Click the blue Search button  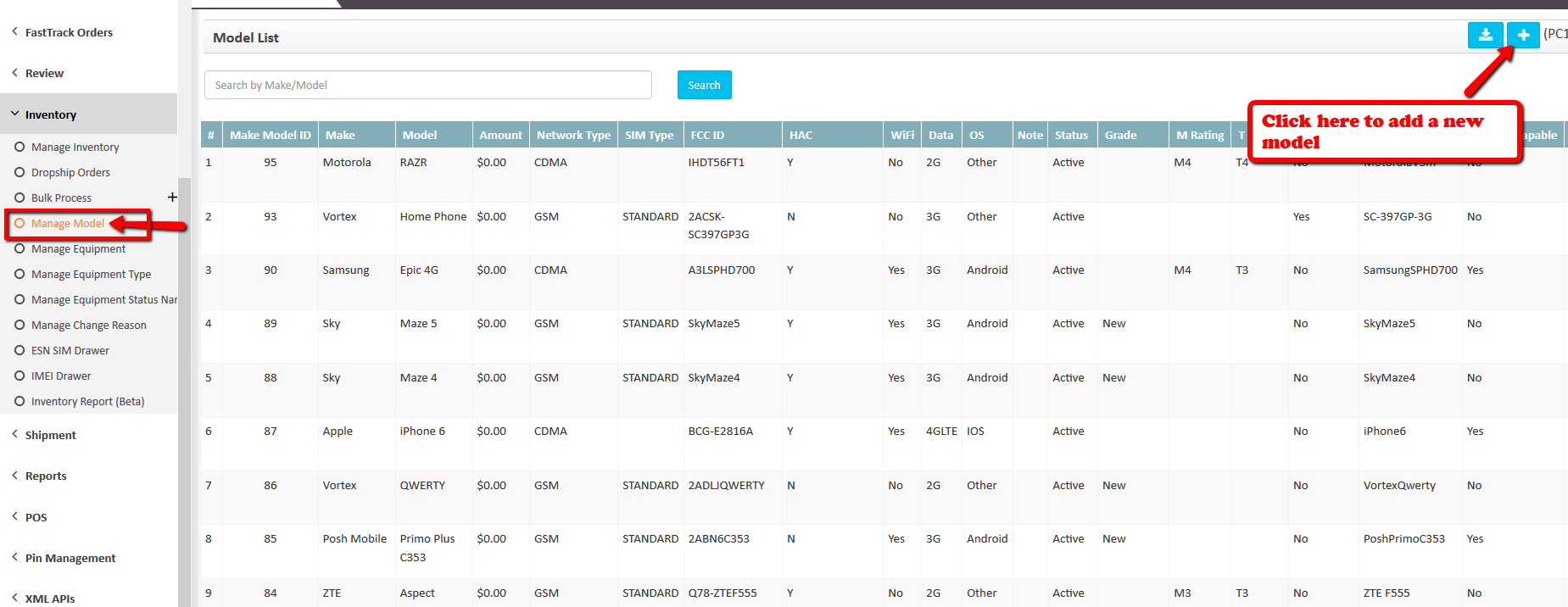click(704, 85)
